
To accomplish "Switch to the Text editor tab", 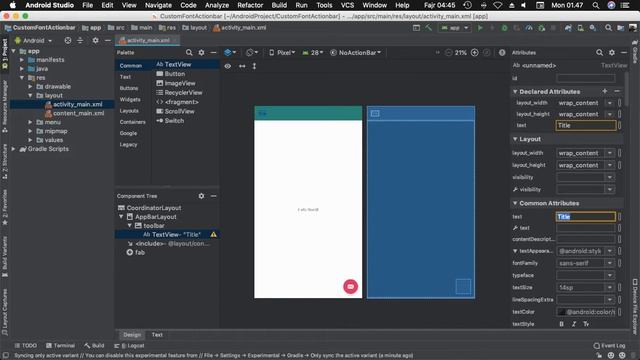I will [x=157, y=335].
